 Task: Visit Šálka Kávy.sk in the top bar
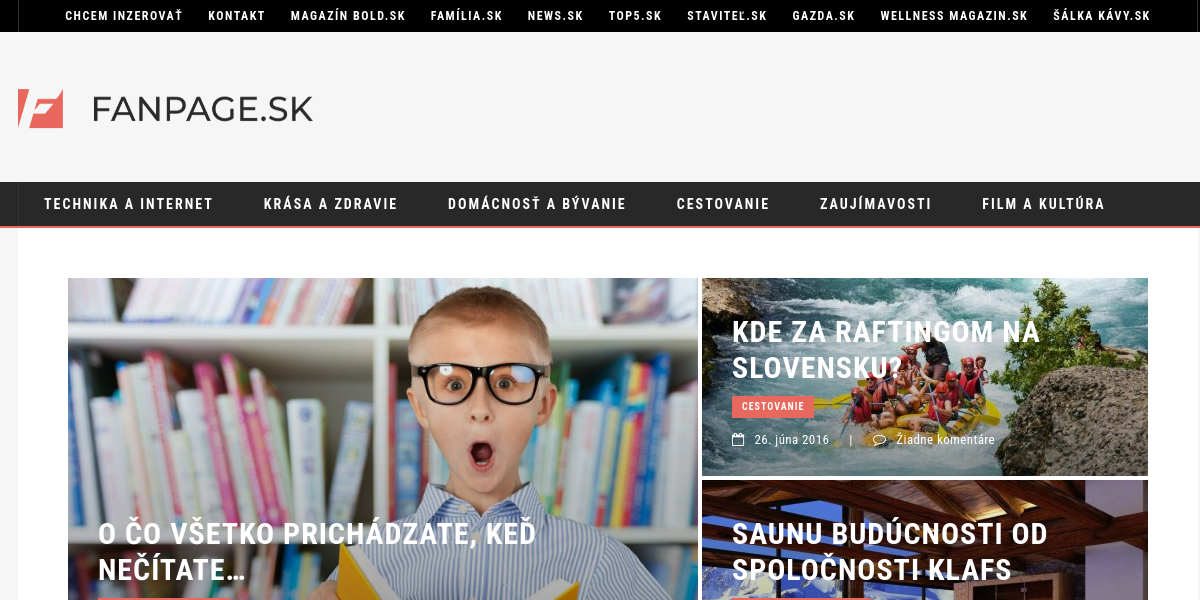(x=1102, y=16)
